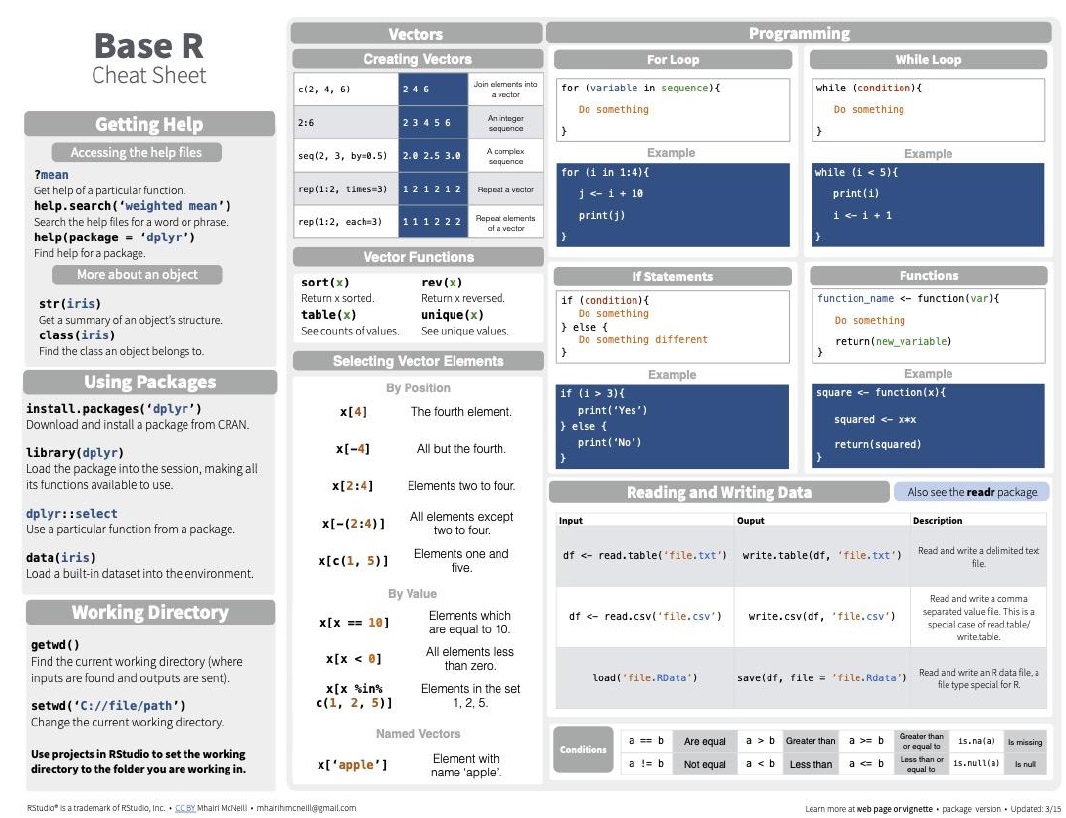Click the Working Directory section header
The width and height of the screenshot is (1066, 818).
coord(149,612)
